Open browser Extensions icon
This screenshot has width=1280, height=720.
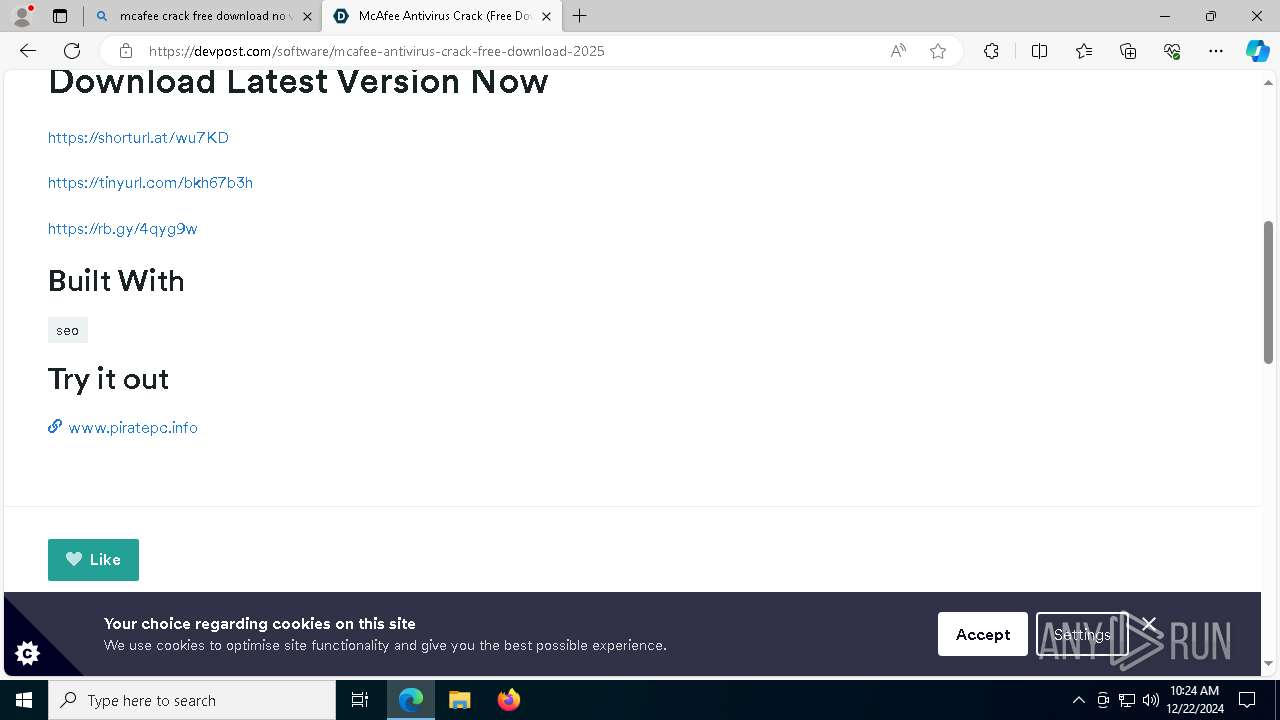coord(991,51)
